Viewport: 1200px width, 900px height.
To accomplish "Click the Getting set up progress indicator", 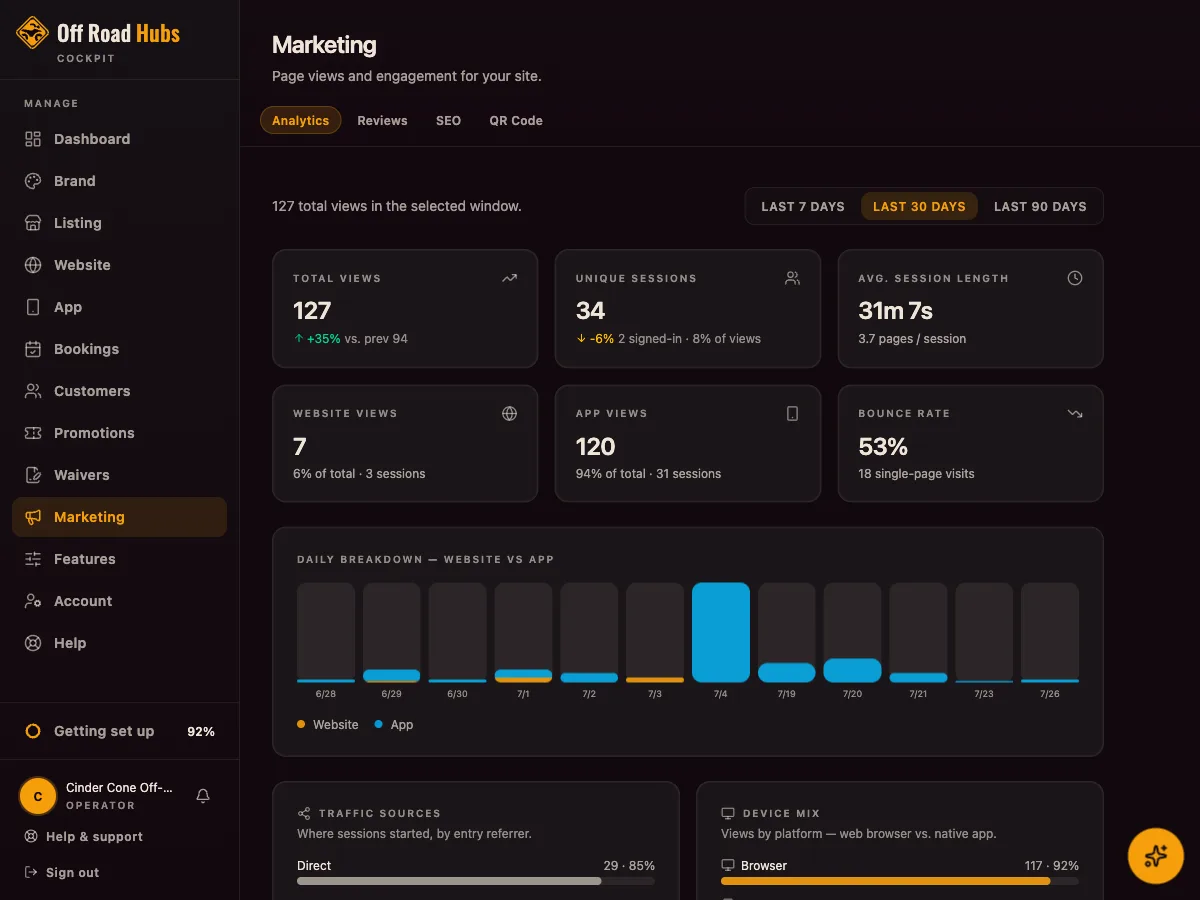I will 120,731.
